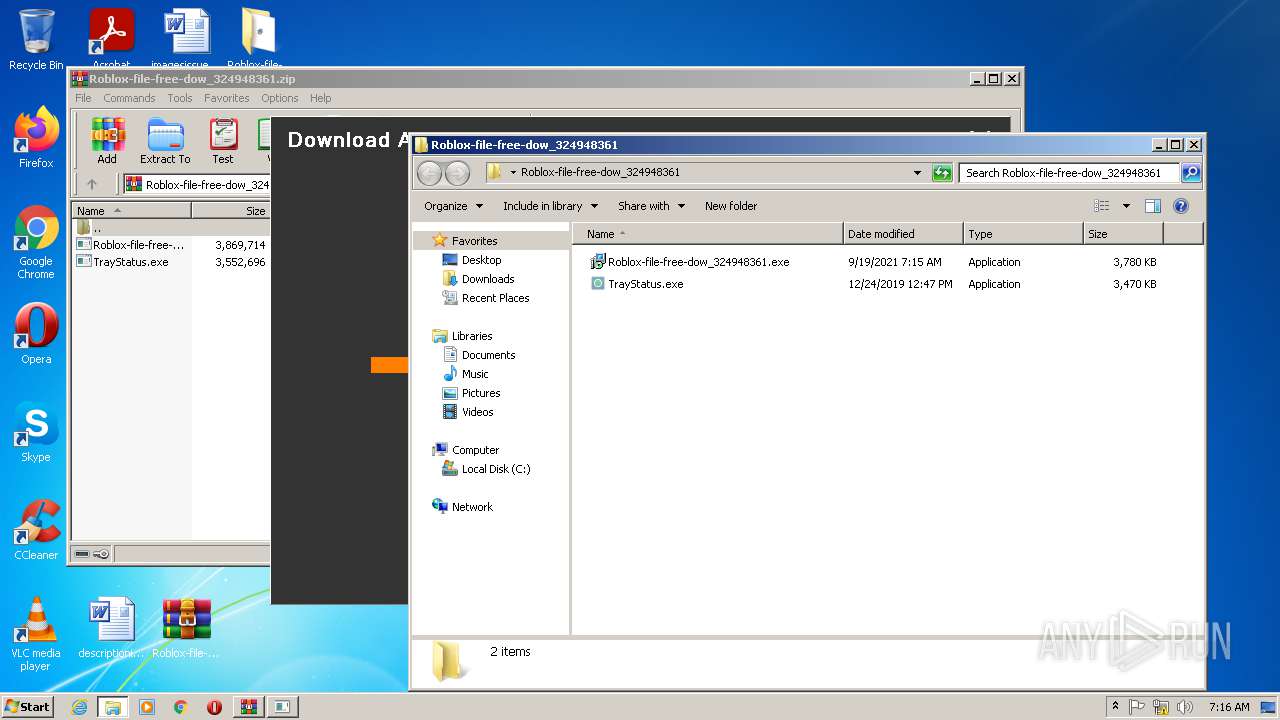Click the volume icon in system tray
Image resolution: width=1280 pixels, height=720 pixels.
pyautogui.click(x=1185, y=707)
